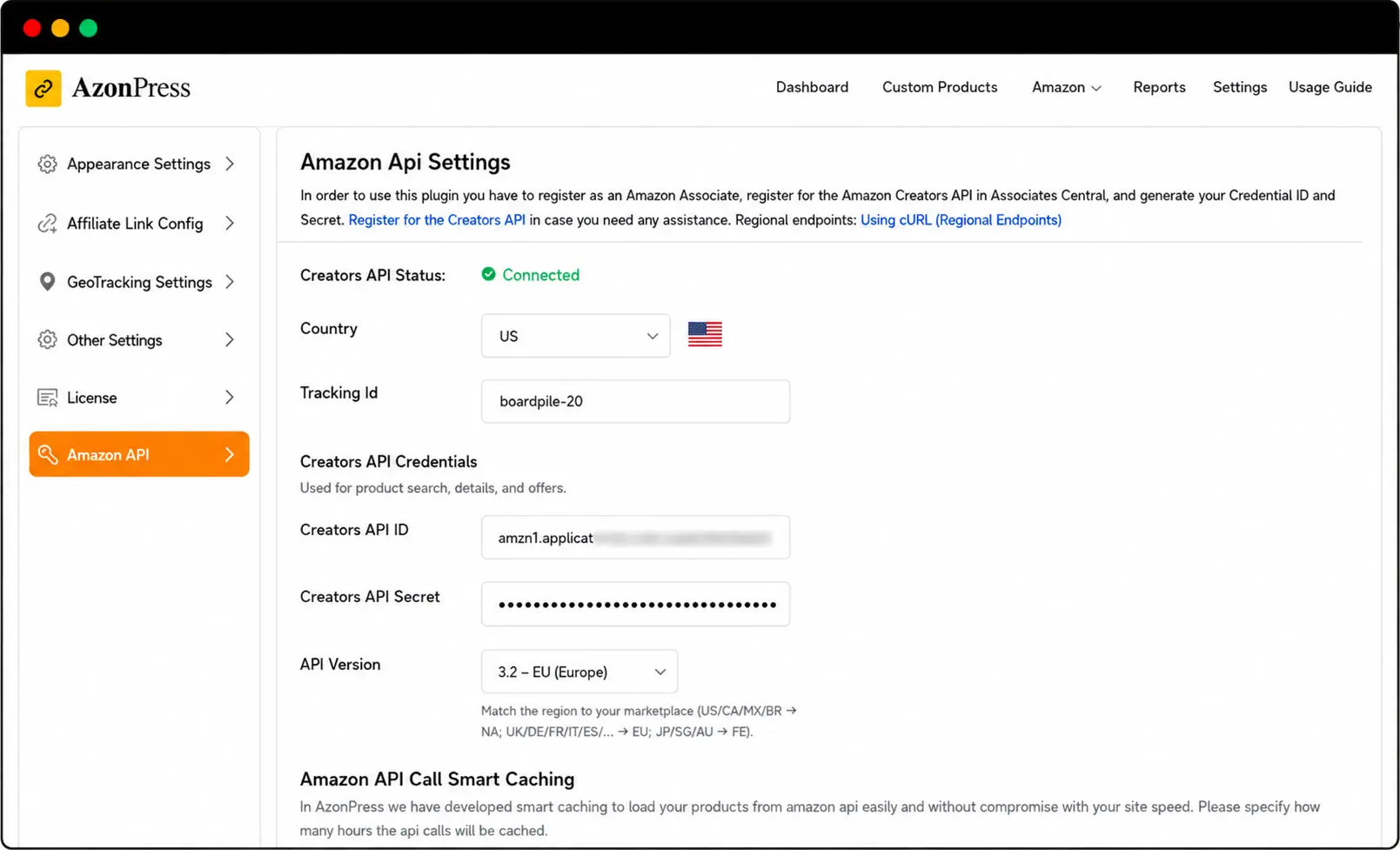Click the Connected status text

click(x=540, y=275)
